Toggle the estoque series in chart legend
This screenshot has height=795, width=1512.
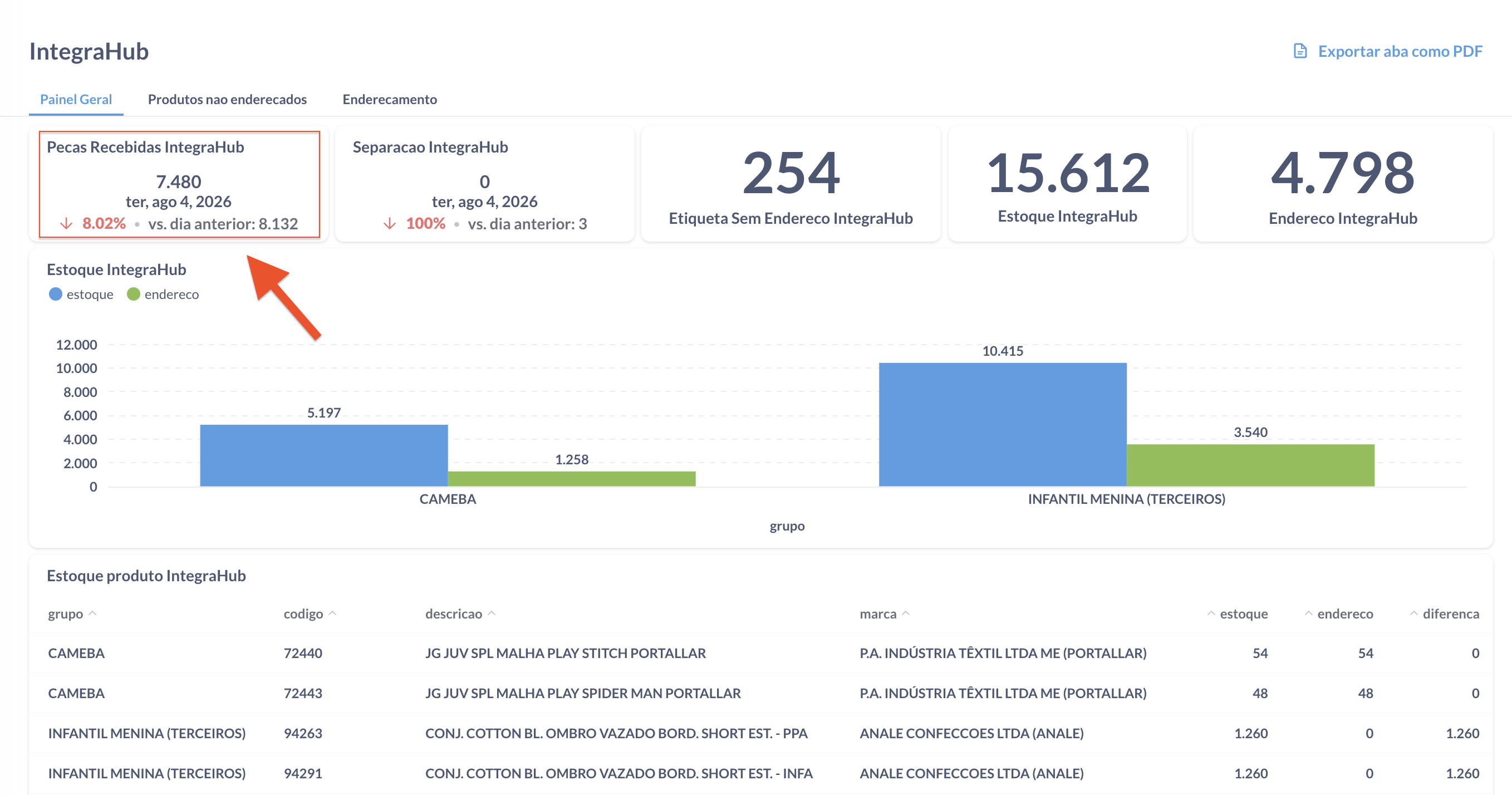(x=81, y=294)
